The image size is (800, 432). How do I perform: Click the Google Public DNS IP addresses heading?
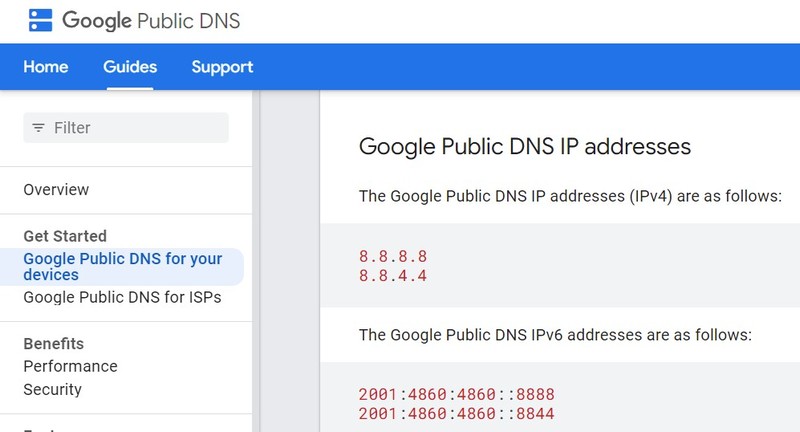click(x=524, y=147)
